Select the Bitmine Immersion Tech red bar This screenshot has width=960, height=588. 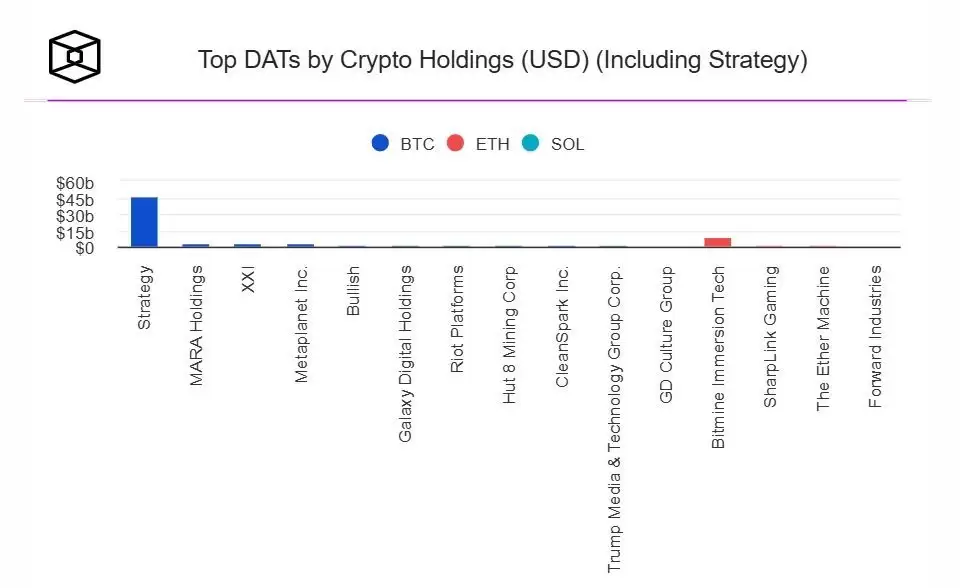pos(718,243)
